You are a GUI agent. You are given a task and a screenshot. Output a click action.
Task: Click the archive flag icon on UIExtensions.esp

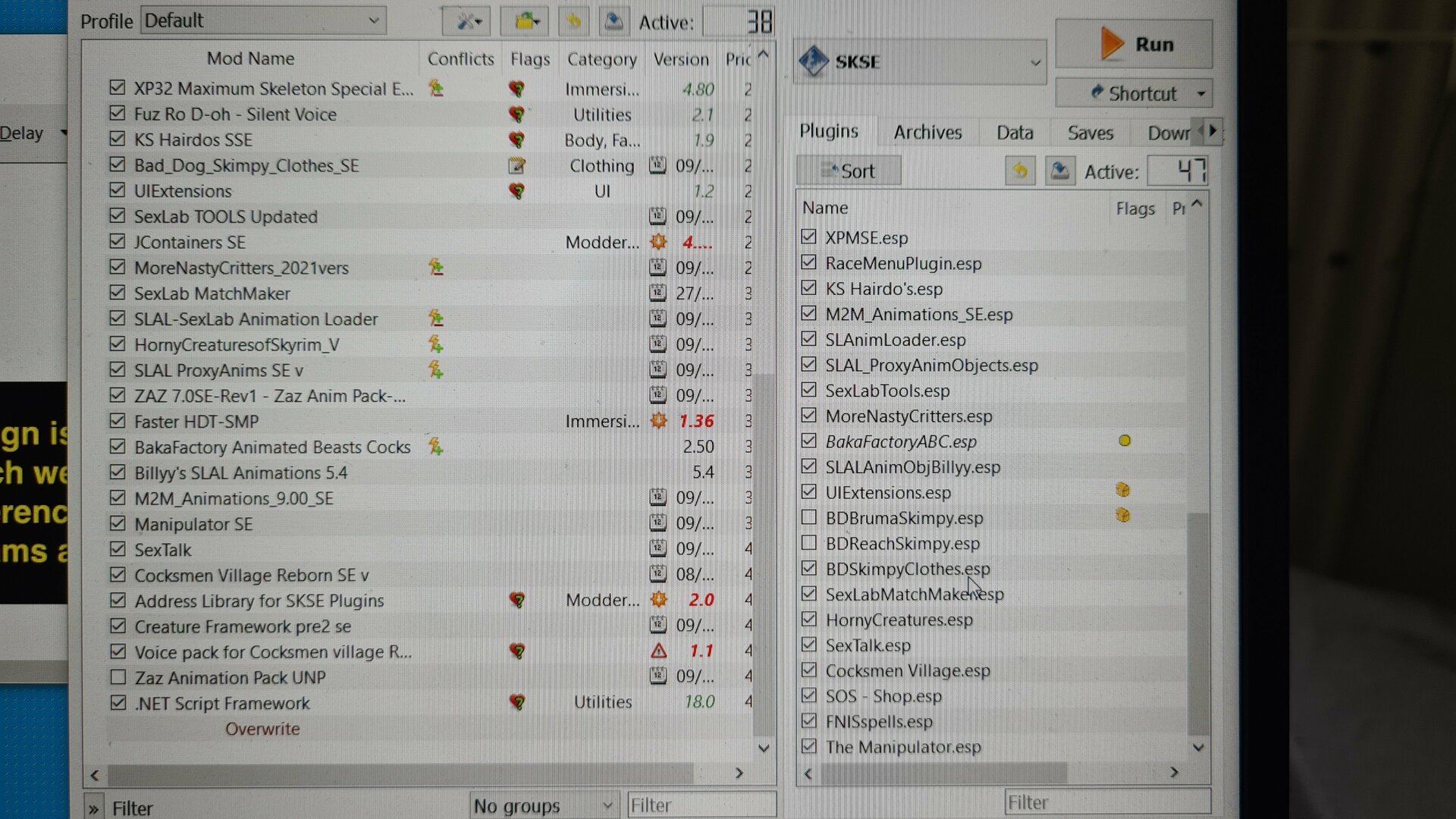[x=1123, y=490]
